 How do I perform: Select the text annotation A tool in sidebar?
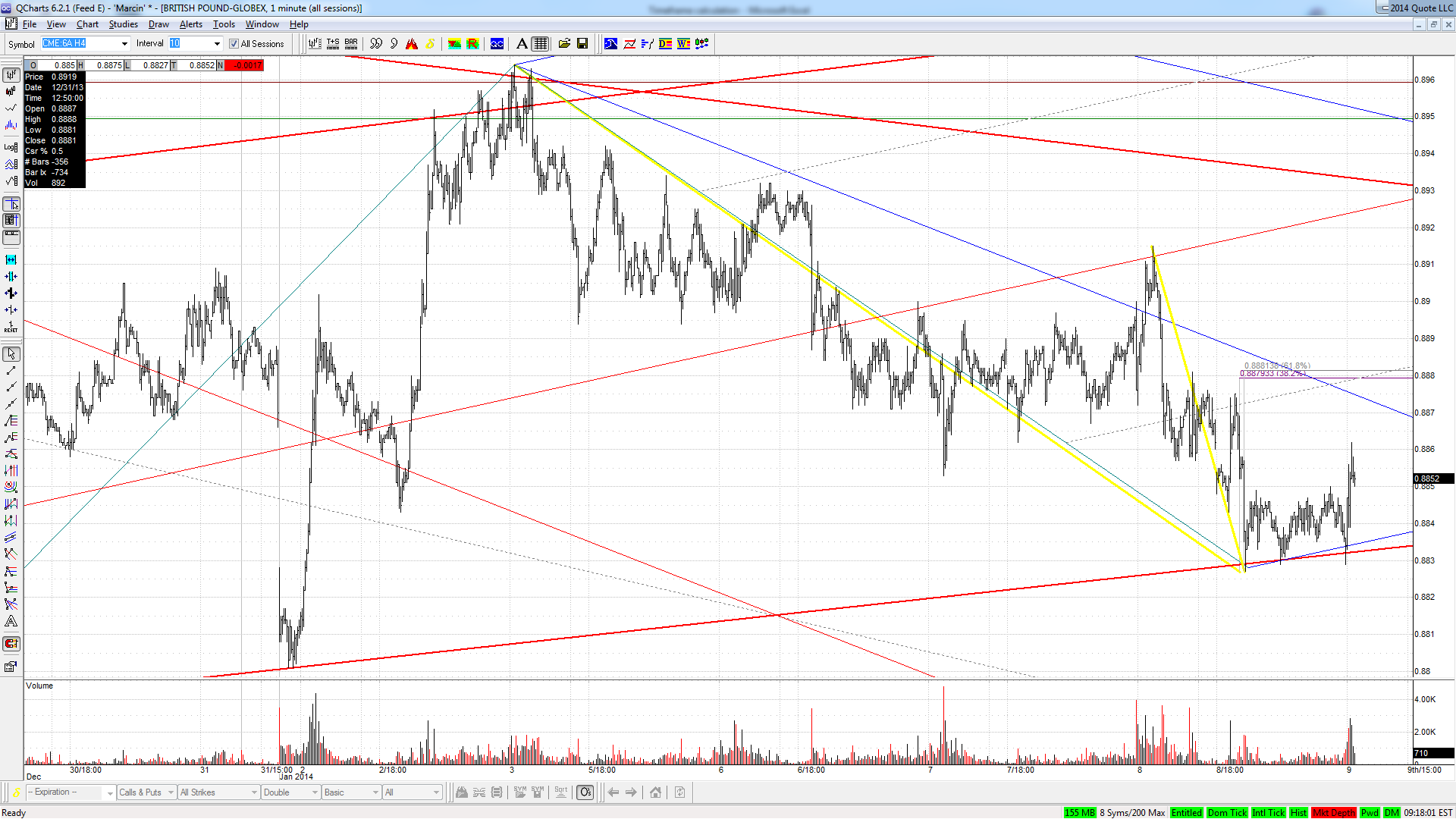11,621
